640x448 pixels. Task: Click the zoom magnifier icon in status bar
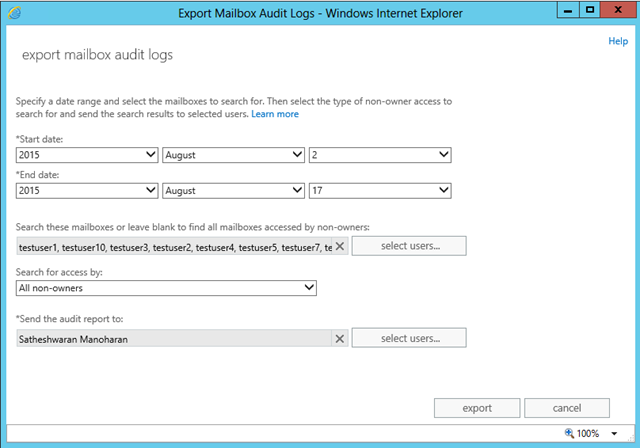[569, 433]
